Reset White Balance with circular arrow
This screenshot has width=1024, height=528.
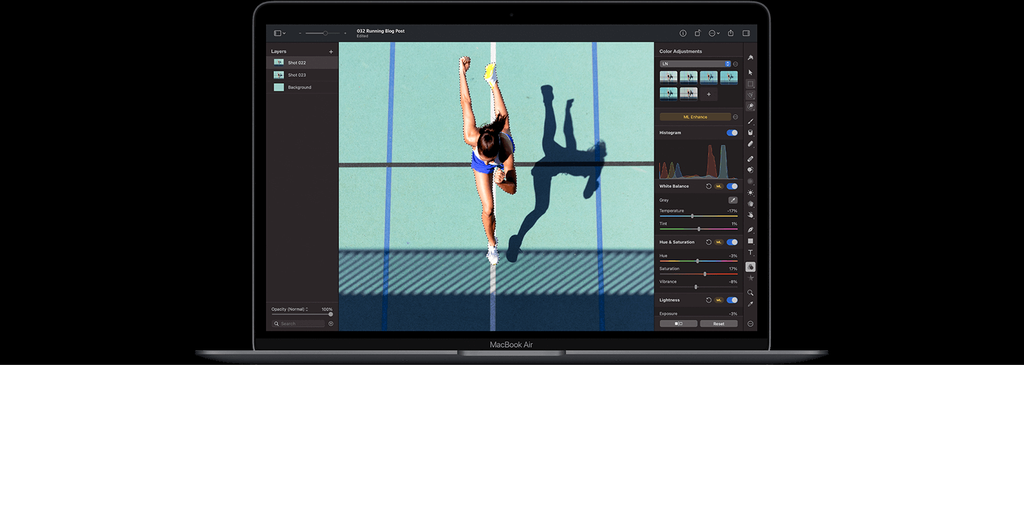709,186
